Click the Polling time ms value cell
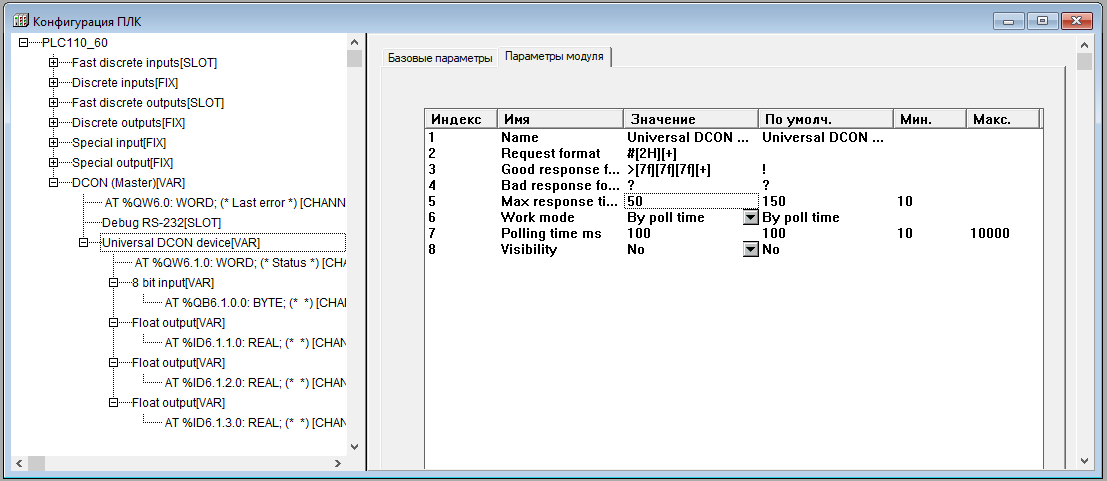The height and width of the screenshot is (481, 1107). coord(689,234)
